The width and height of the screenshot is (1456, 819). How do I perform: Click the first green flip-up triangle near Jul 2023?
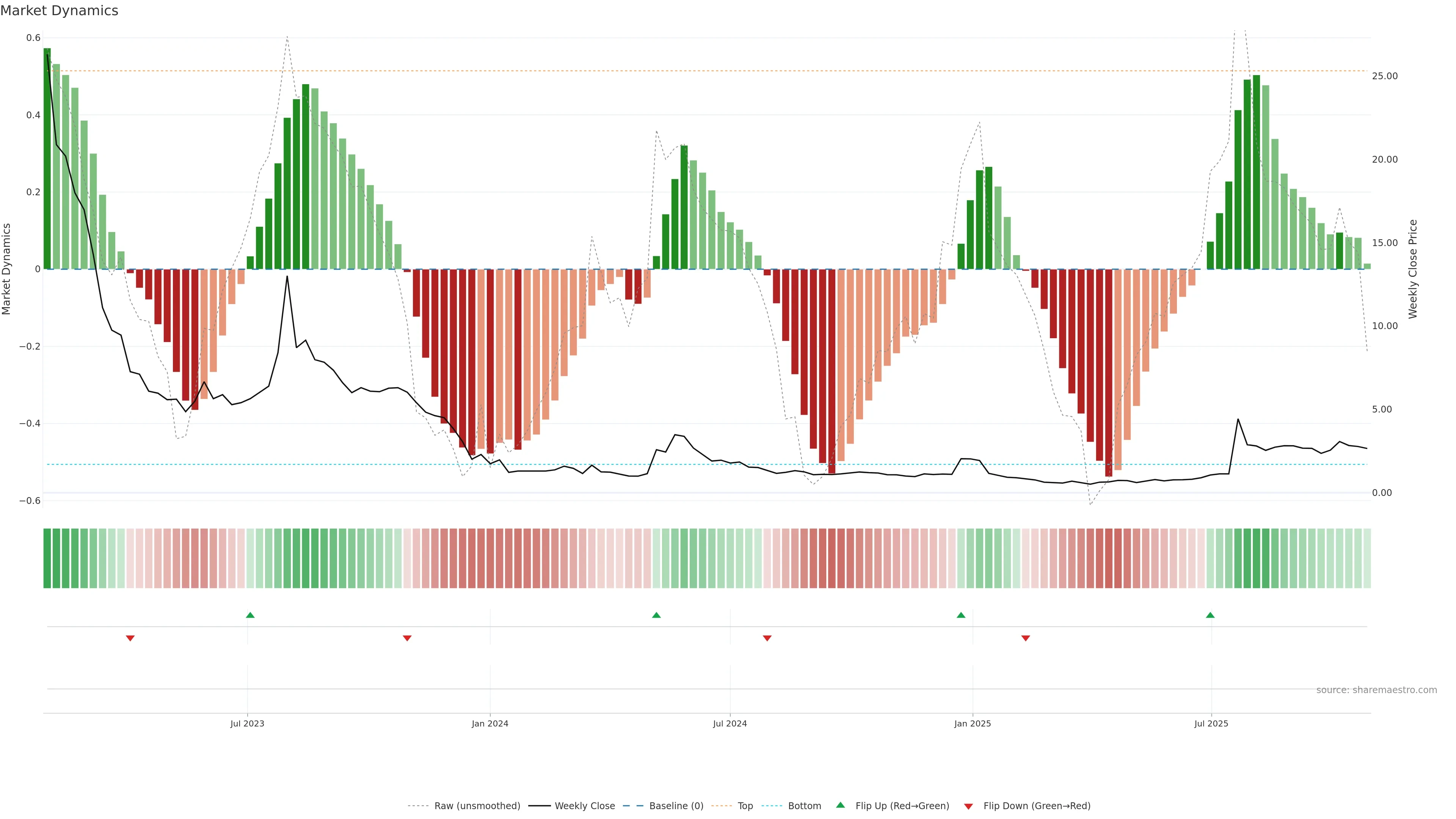pos(250,615)
